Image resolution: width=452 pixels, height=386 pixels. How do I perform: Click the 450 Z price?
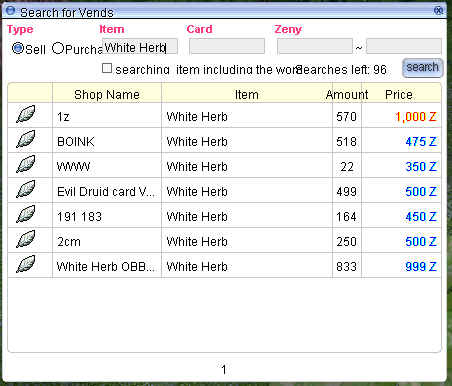coord(421,217)
